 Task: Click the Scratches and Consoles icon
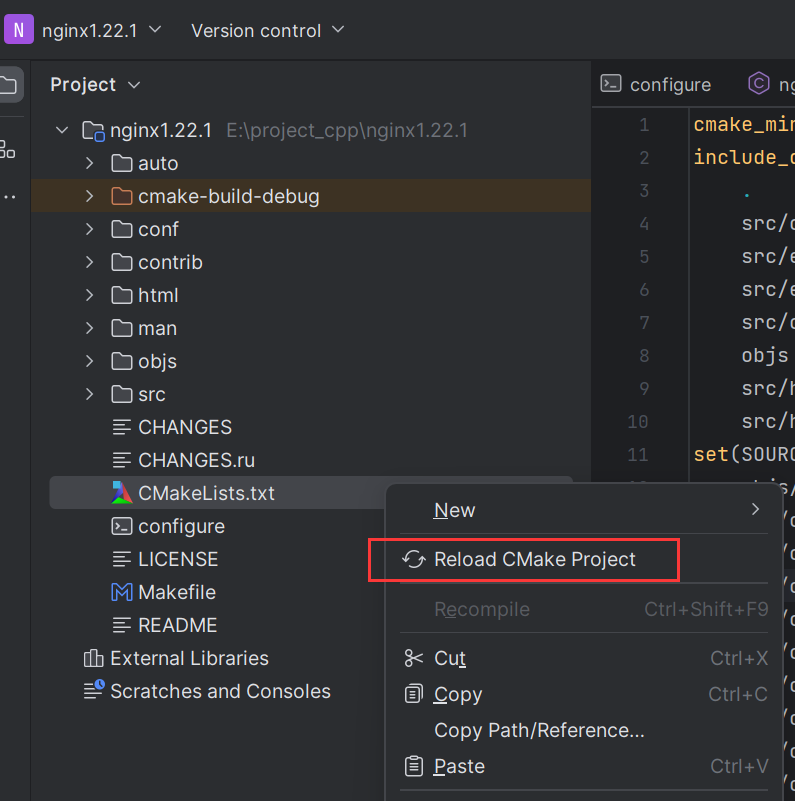tap(94, 690)
